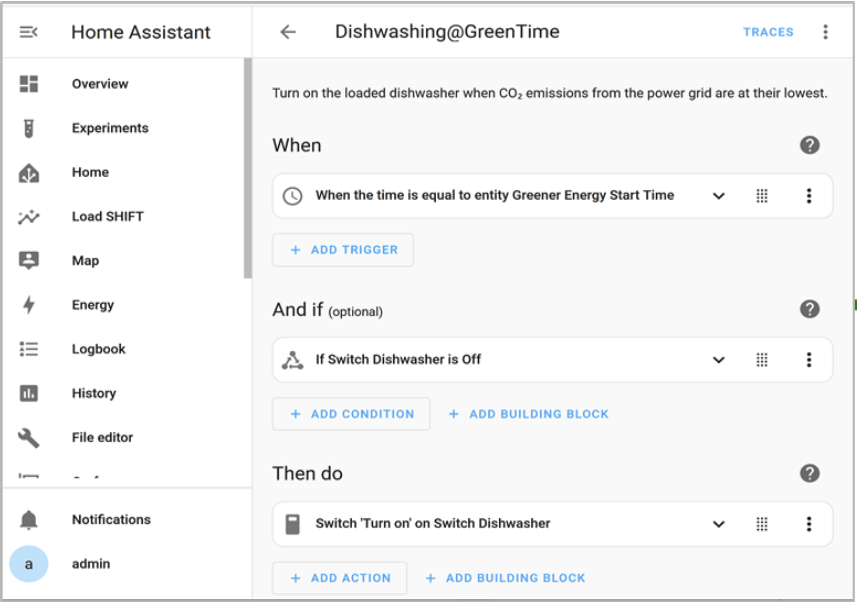Click the File editor wrench icon
This screenshot has width=857, height=602.
coord(29,437)
